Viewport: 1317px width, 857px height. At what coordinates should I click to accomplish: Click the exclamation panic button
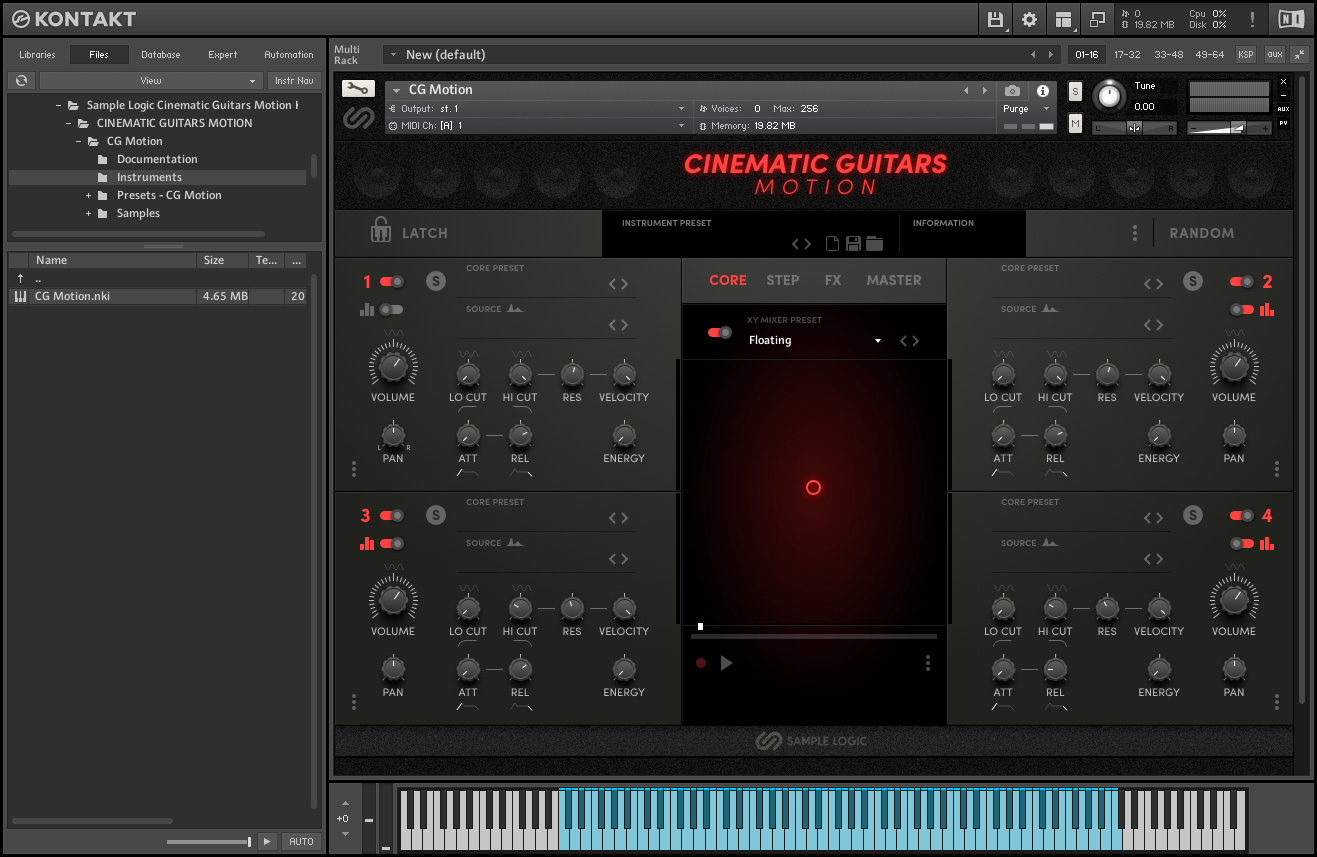[1252, 19]
